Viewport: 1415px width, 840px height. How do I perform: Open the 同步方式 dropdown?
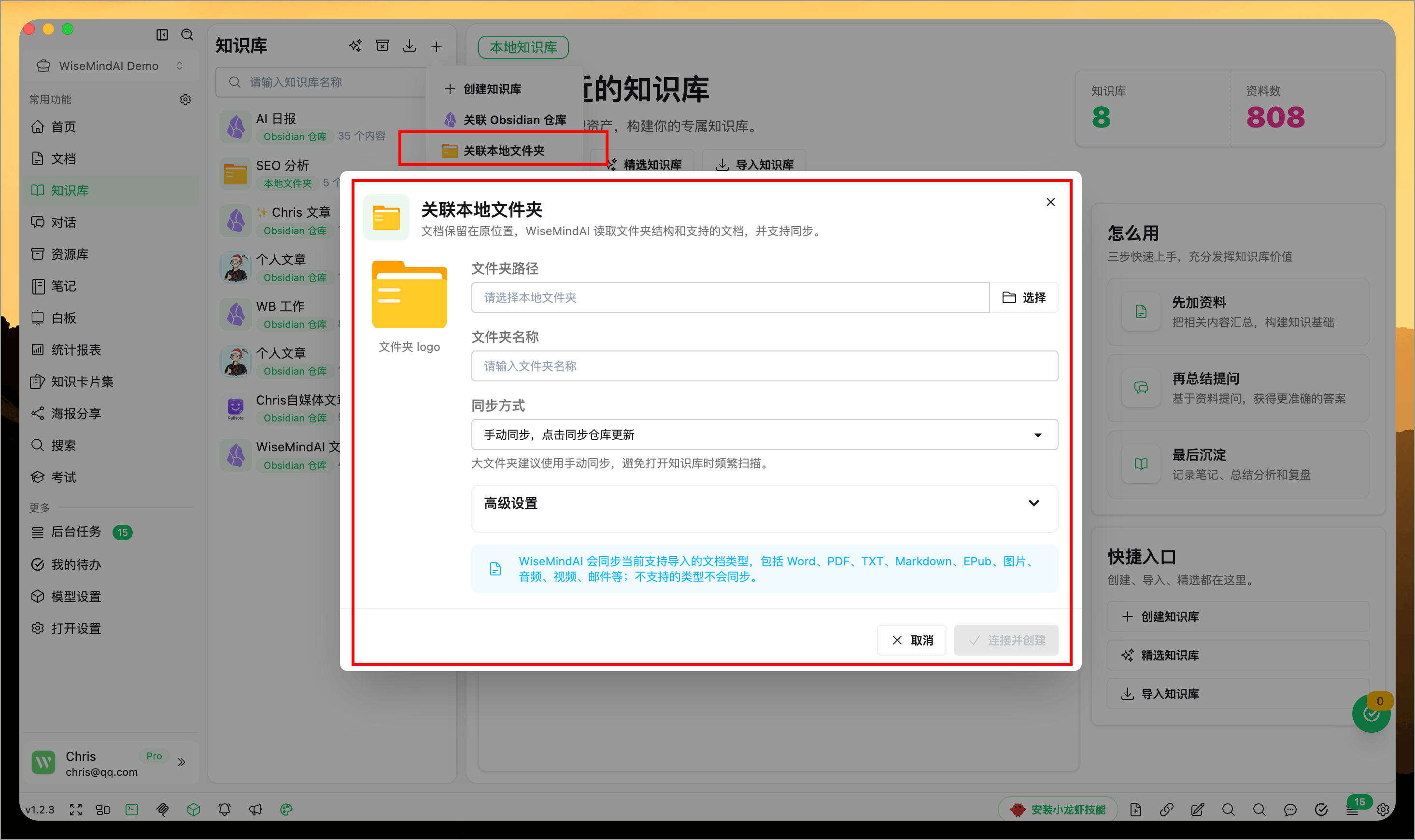point(764,434)
